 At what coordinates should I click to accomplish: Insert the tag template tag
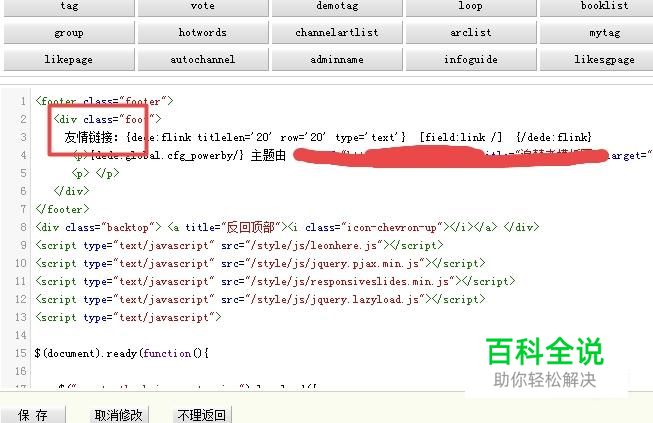tap(69, 7)
